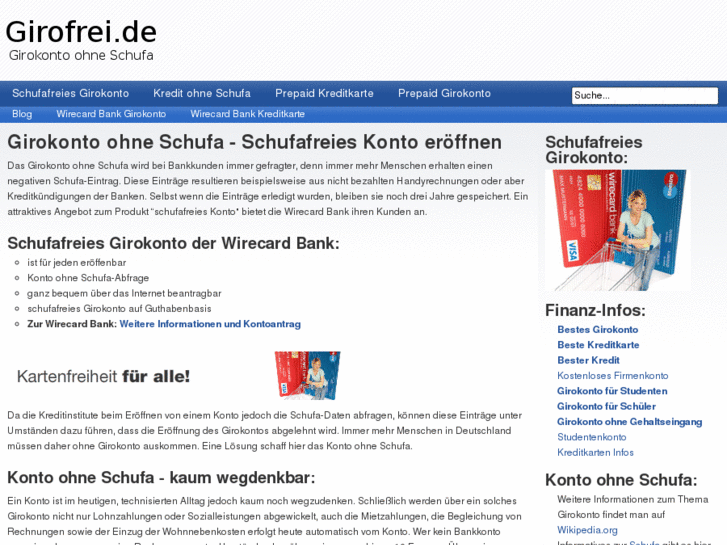Open Studentenkonto sidebar link
Screen dimensions: 727x545
point(592,436)
